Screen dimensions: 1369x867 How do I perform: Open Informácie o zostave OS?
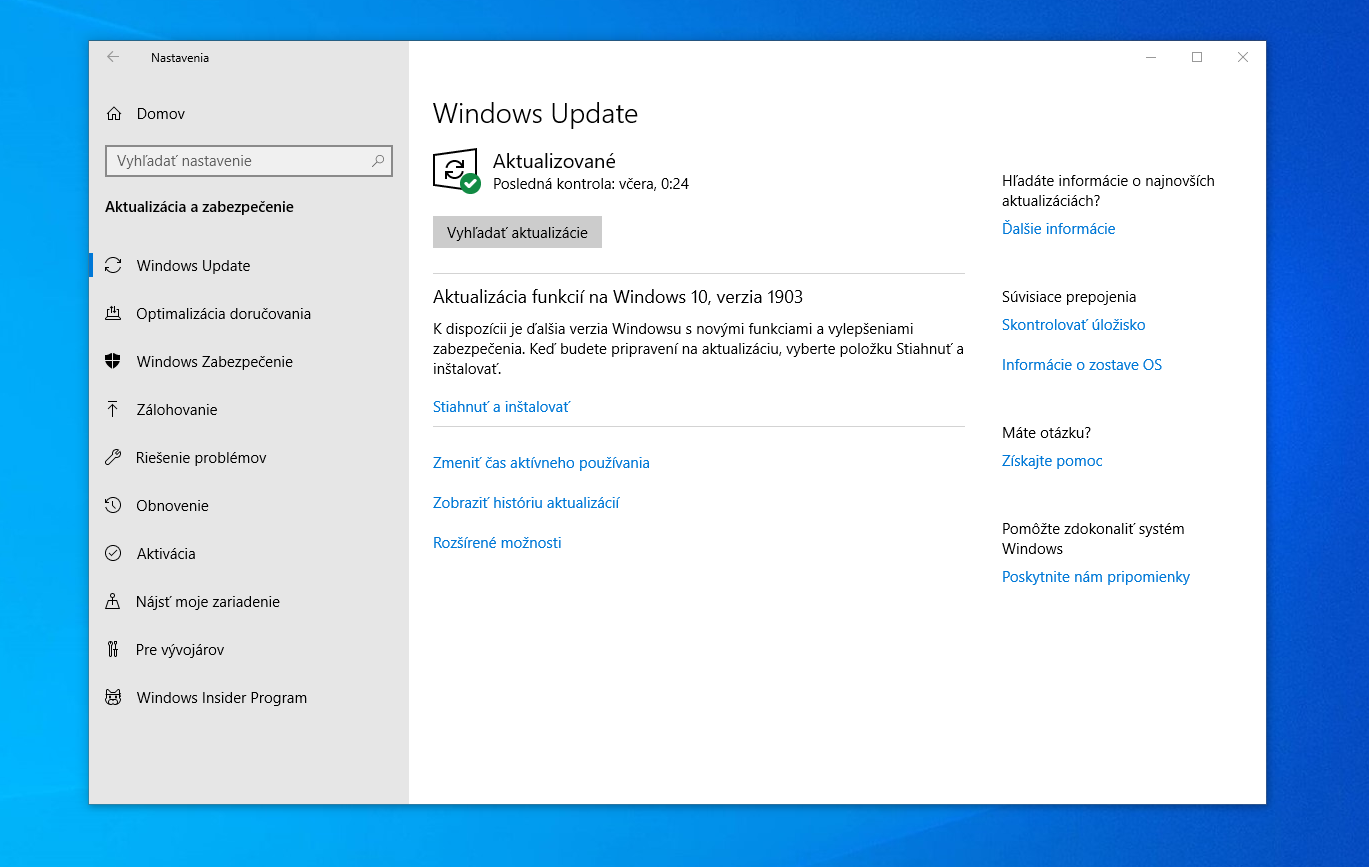[1082, 365]
